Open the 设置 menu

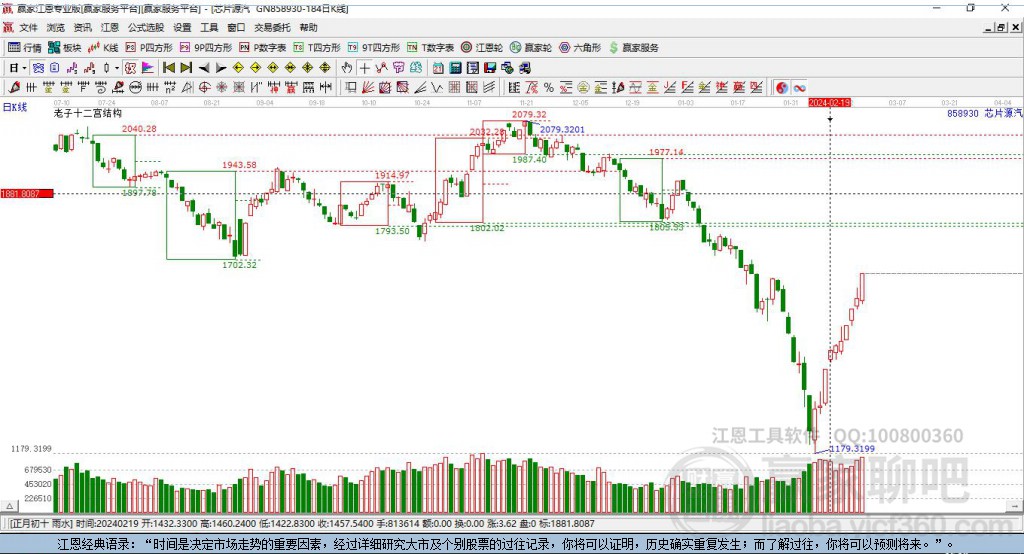[182, 27]
